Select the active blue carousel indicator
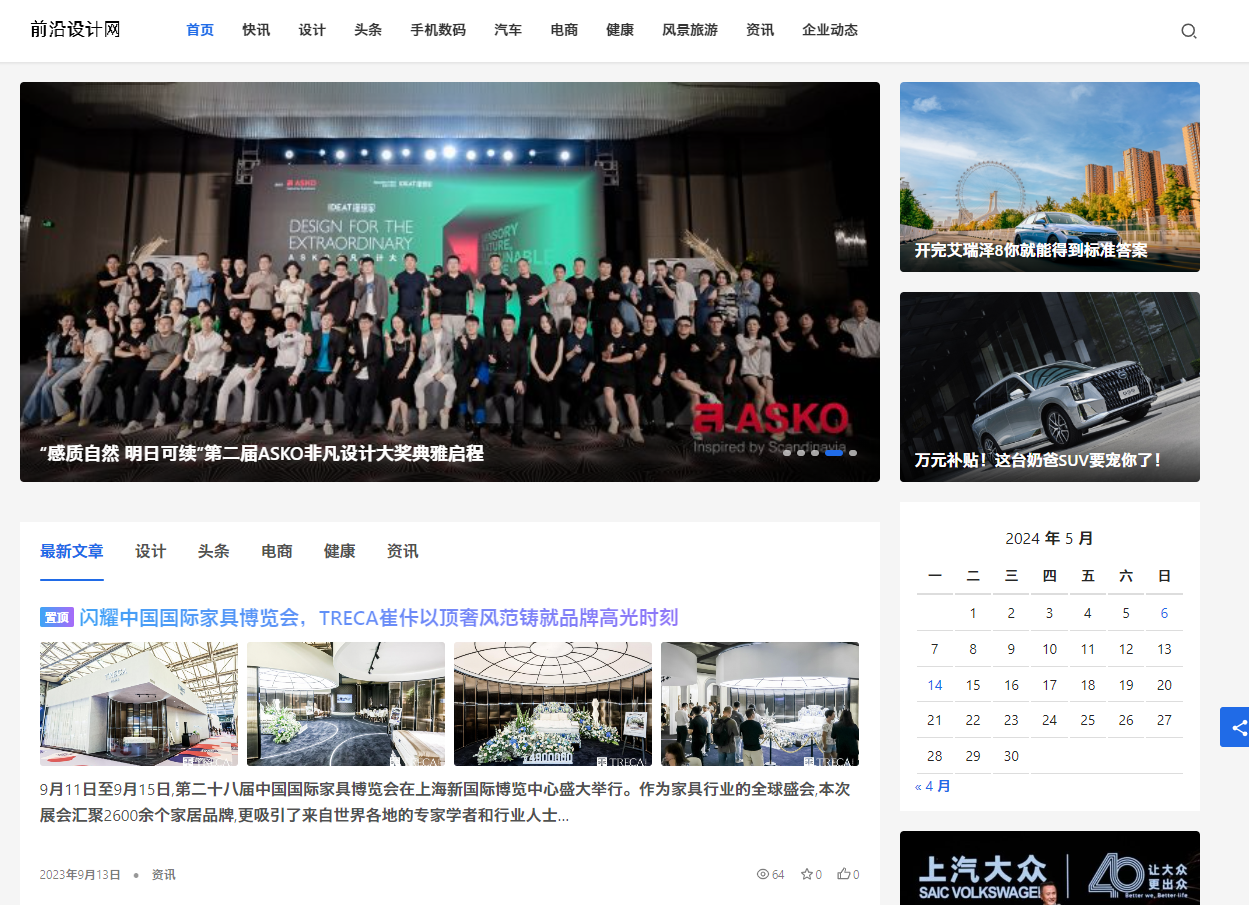 click(x=834, y=453)
